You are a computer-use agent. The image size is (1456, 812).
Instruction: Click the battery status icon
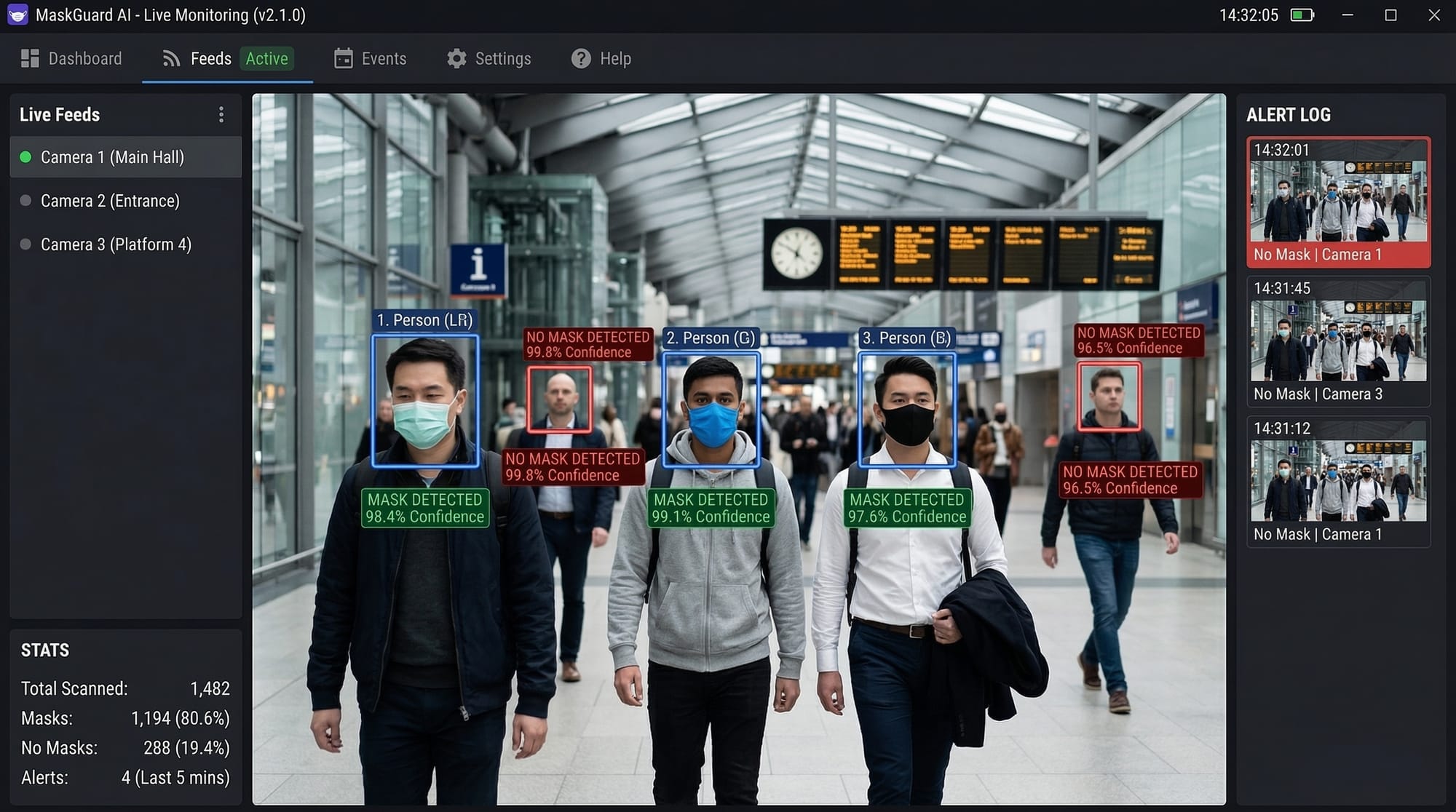click(1302, 15)
